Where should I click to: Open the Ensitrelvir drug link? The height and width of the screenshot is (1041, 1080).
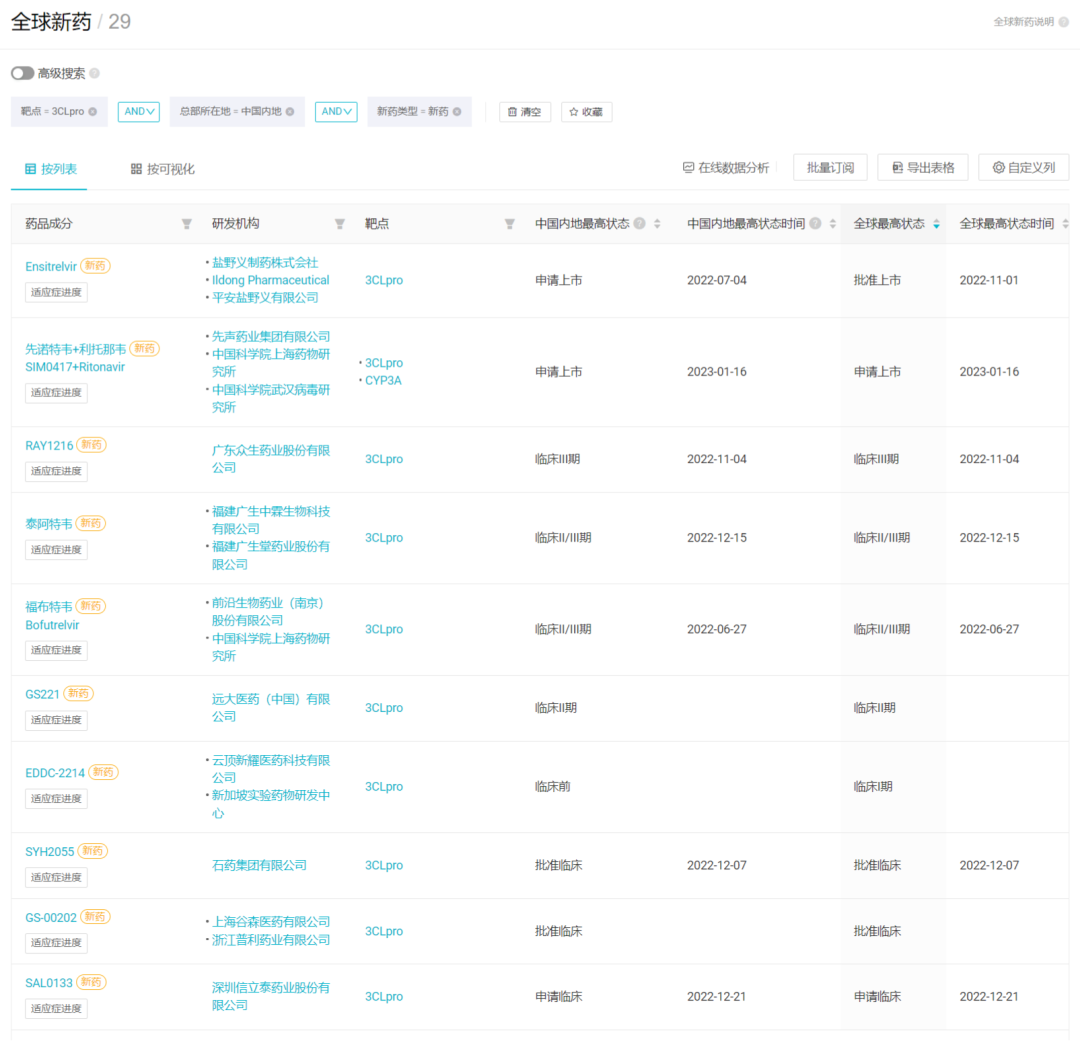click(x=51, y=267)
